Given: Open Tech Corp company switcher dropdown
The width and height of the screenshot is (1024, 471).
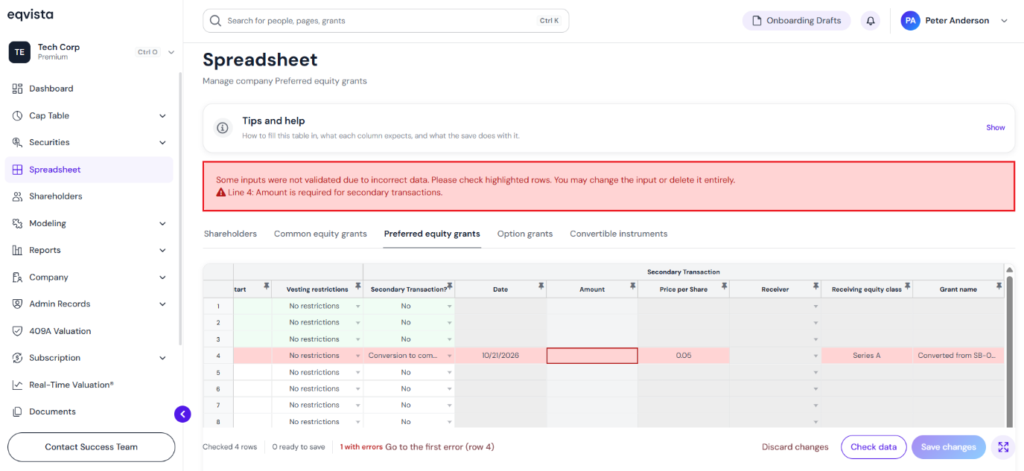Looking at the screenshot, I should click(171, 52).
